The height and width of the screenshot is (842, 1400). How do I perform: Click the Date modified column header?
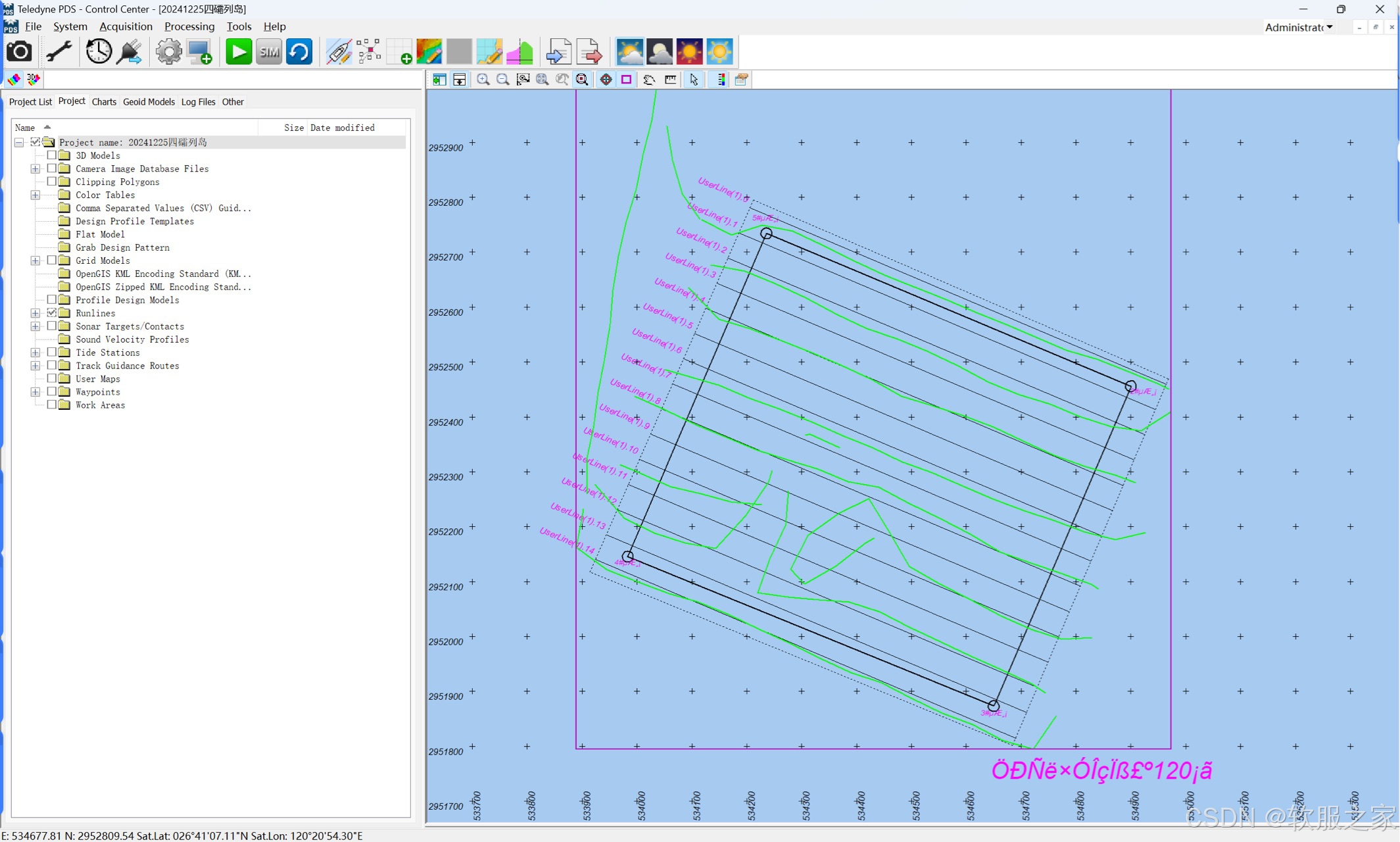342,127
